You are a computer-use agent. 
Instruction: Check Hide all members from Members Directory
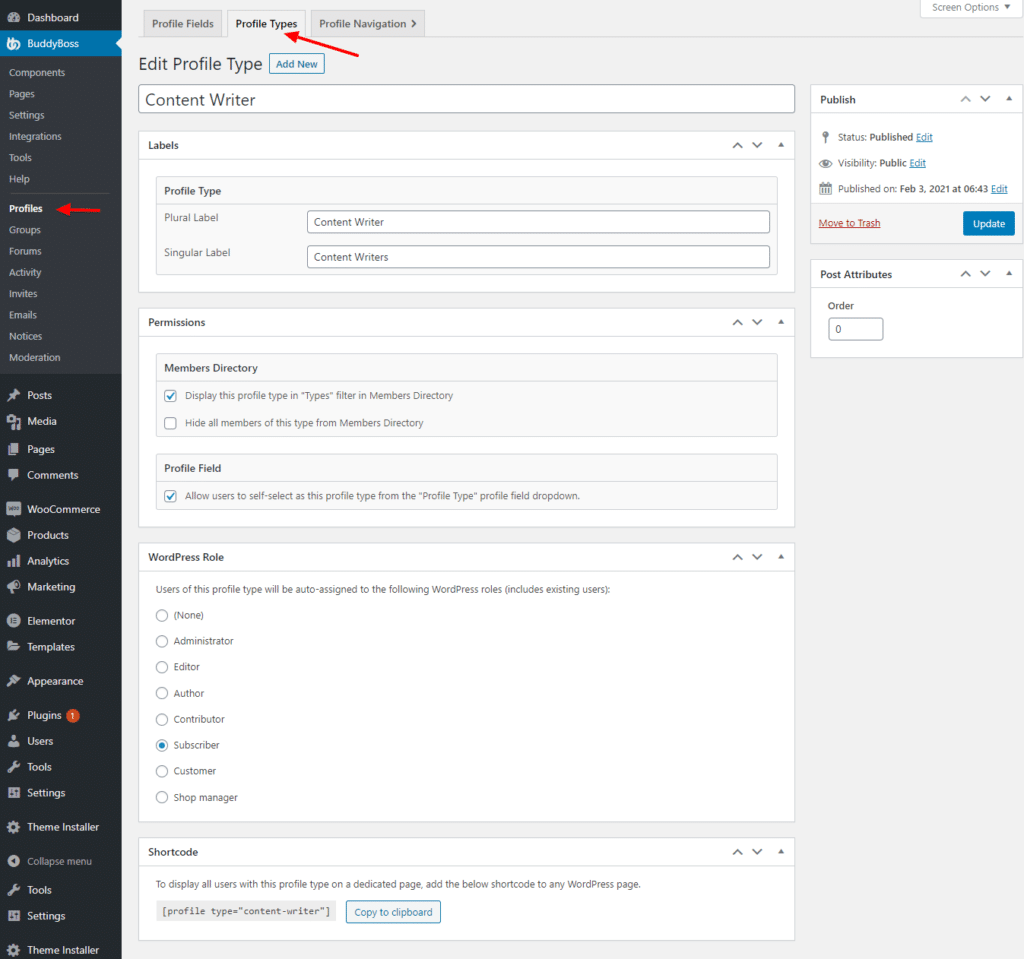(170, 423)
